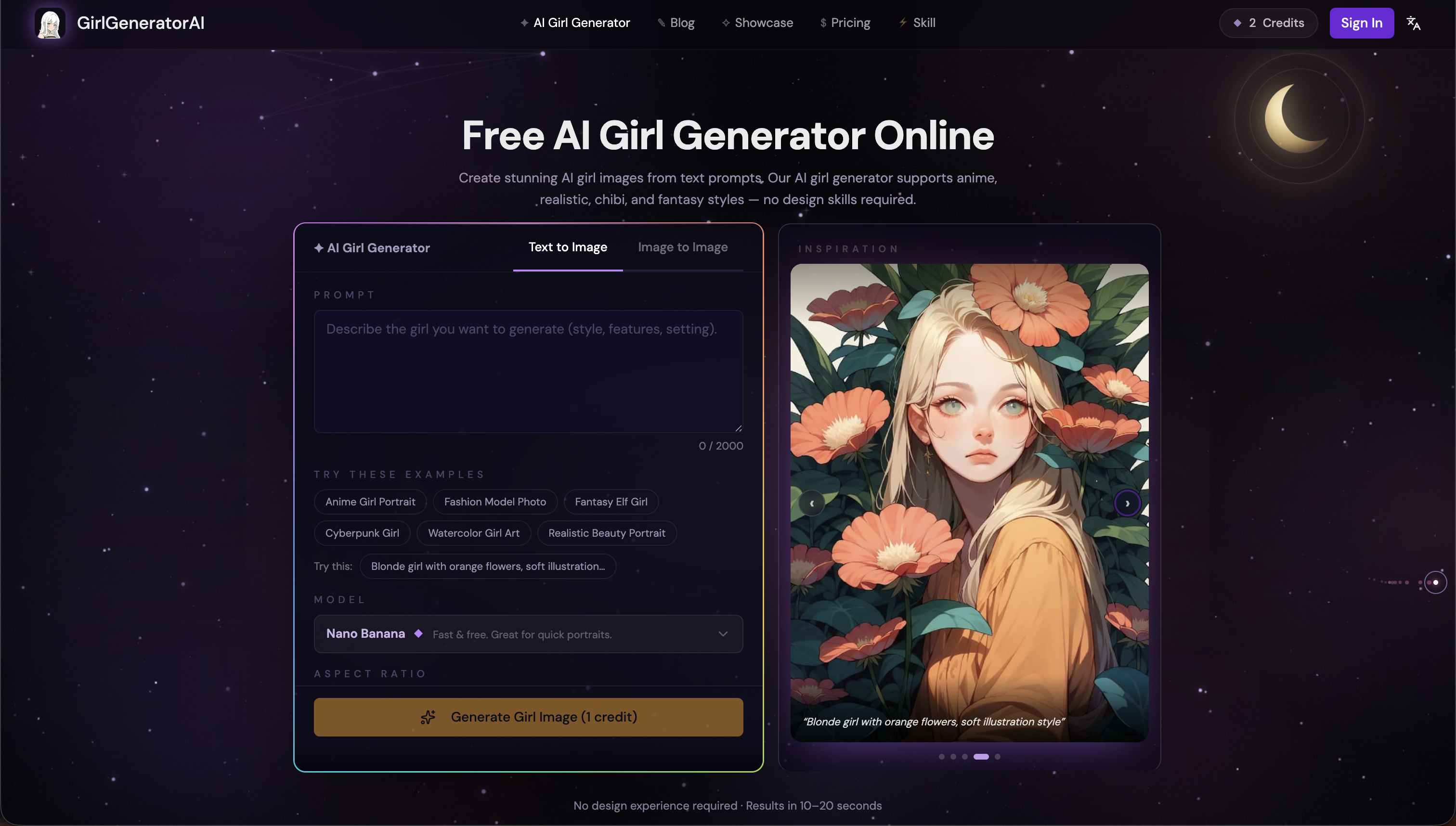Jump to the first carousel dot
Viewport: 1456px width, 826px height.
tap(941, 757)
